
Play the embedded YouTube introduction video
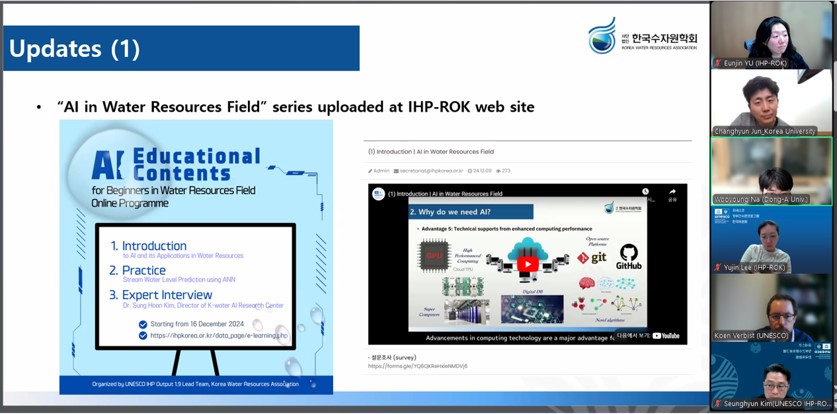[x=527, y=264]
